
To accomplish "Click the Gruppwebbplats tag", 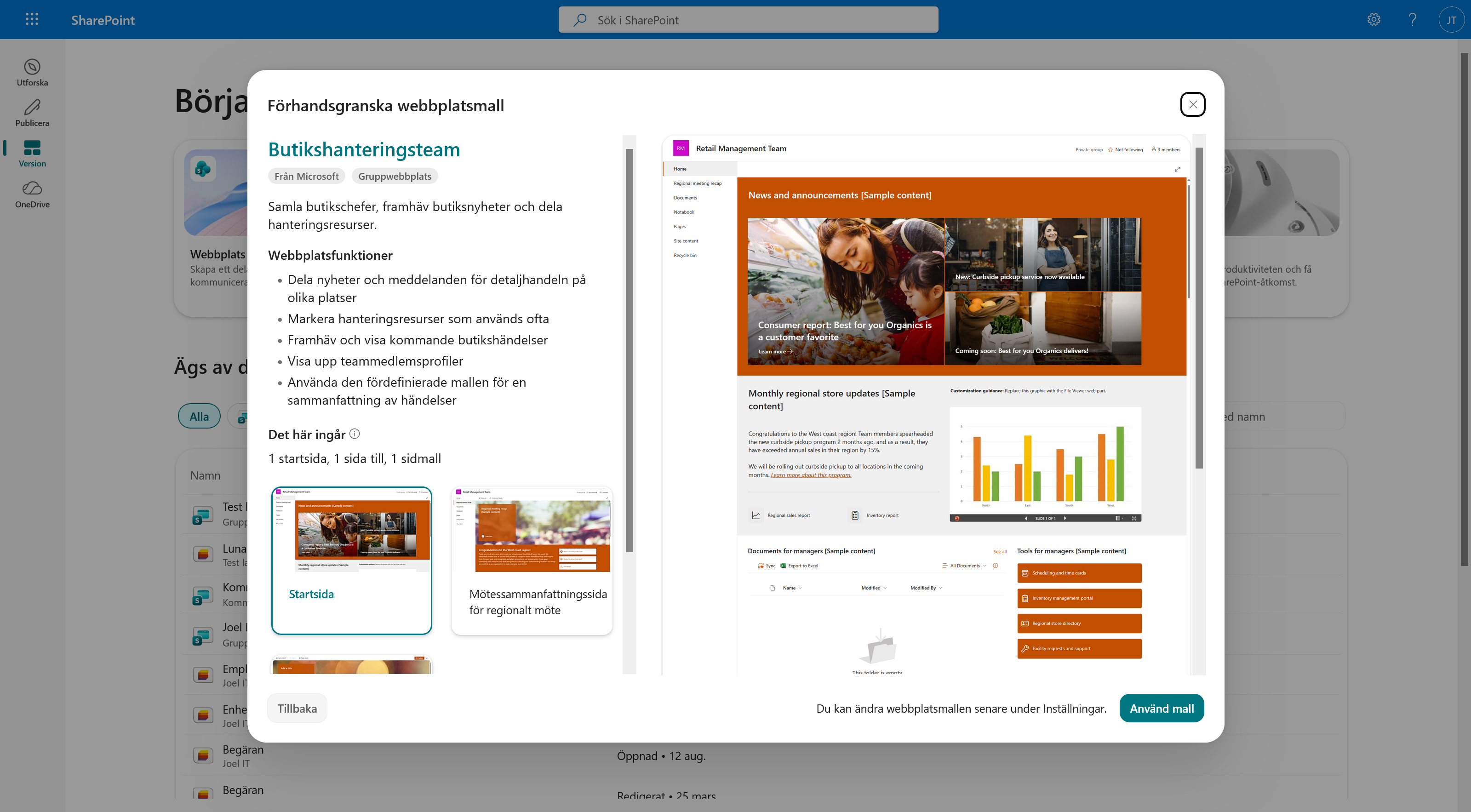I will 395,177.
